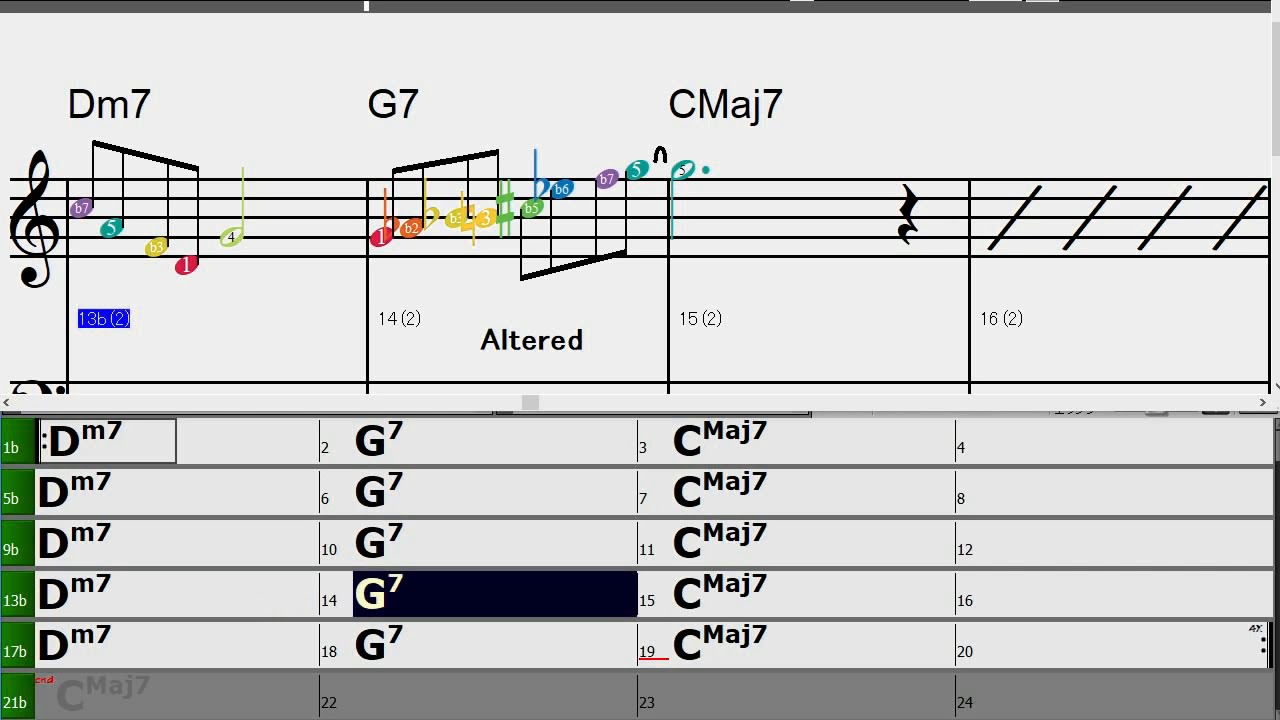Select the CMaj7 chord in bar 15
The image size is (1280, 720).
tap(720, 593)
